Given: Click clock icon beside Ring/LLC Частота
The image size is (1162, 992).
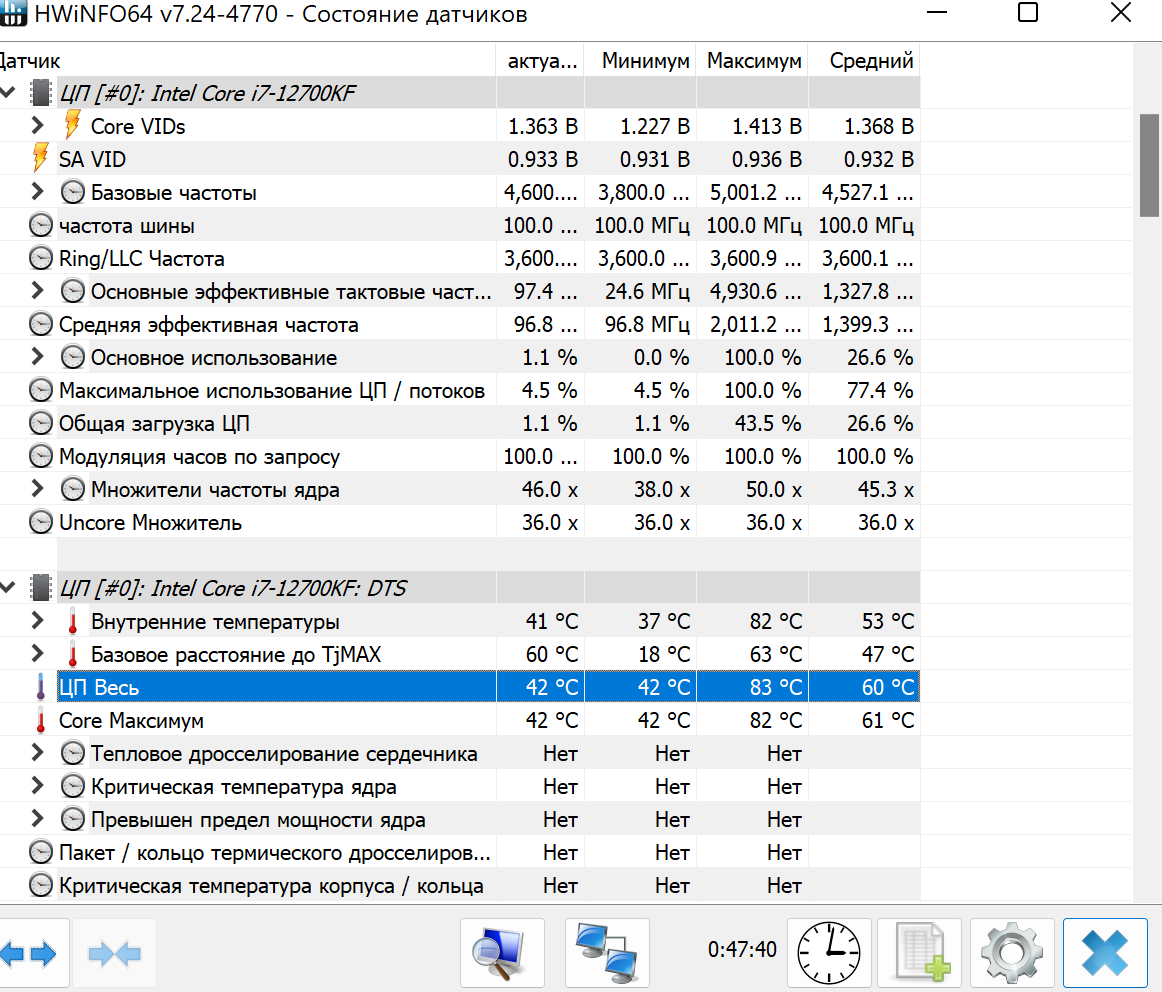Looking at the screenshot, I should (41, 258).
